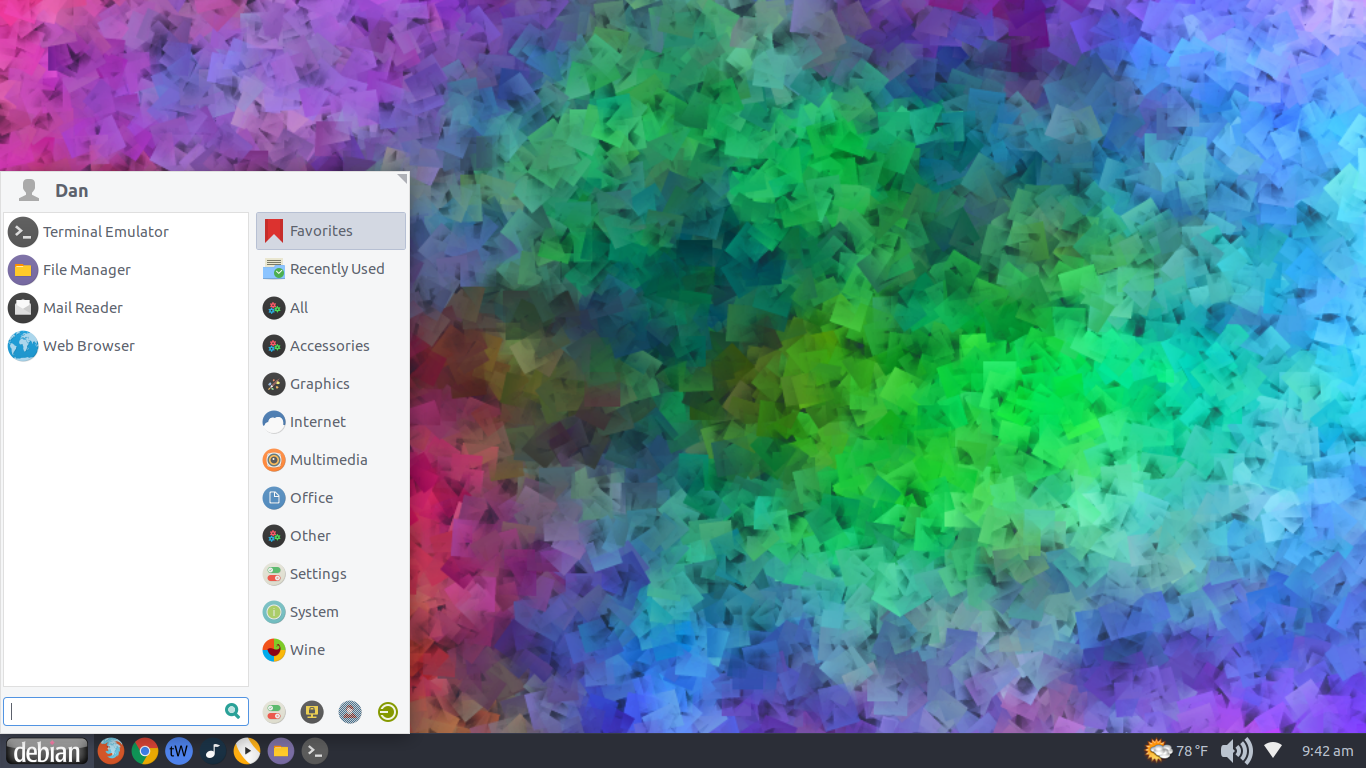Image resolution: width=1366 pixels, height=768 pixels.
Task: Select the All category
Action: click(x=331, y=308)
